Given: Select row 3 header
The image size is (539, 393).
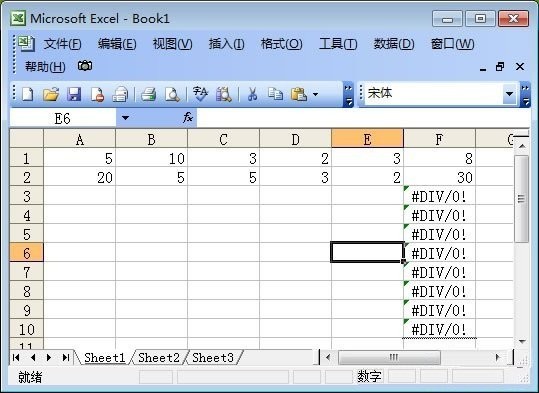Looking at the screenshot, I should [x=26, y=196].
